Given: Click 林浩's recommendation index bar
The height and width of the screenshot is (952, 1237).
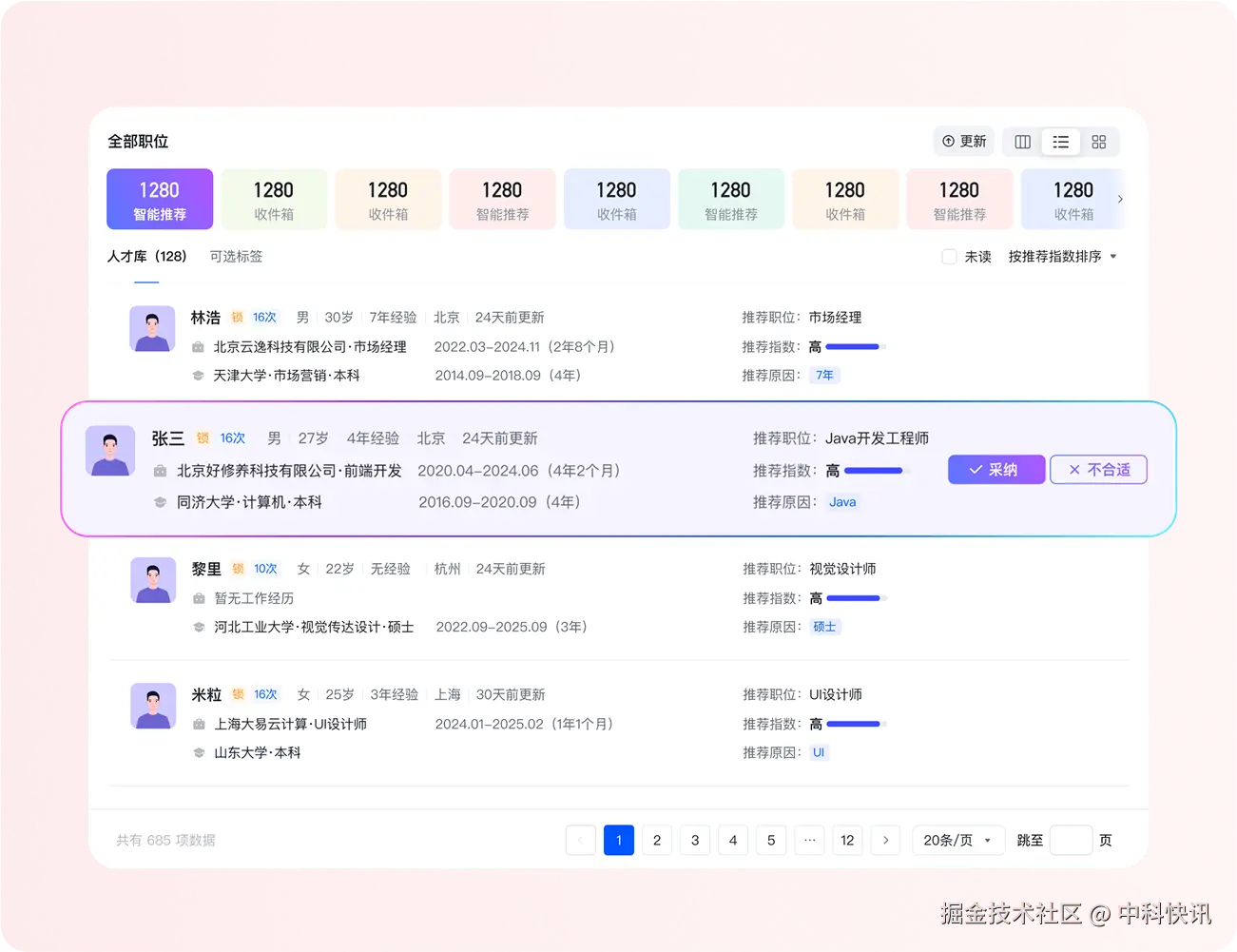Looking at the screenshot, I should point(856,347).
